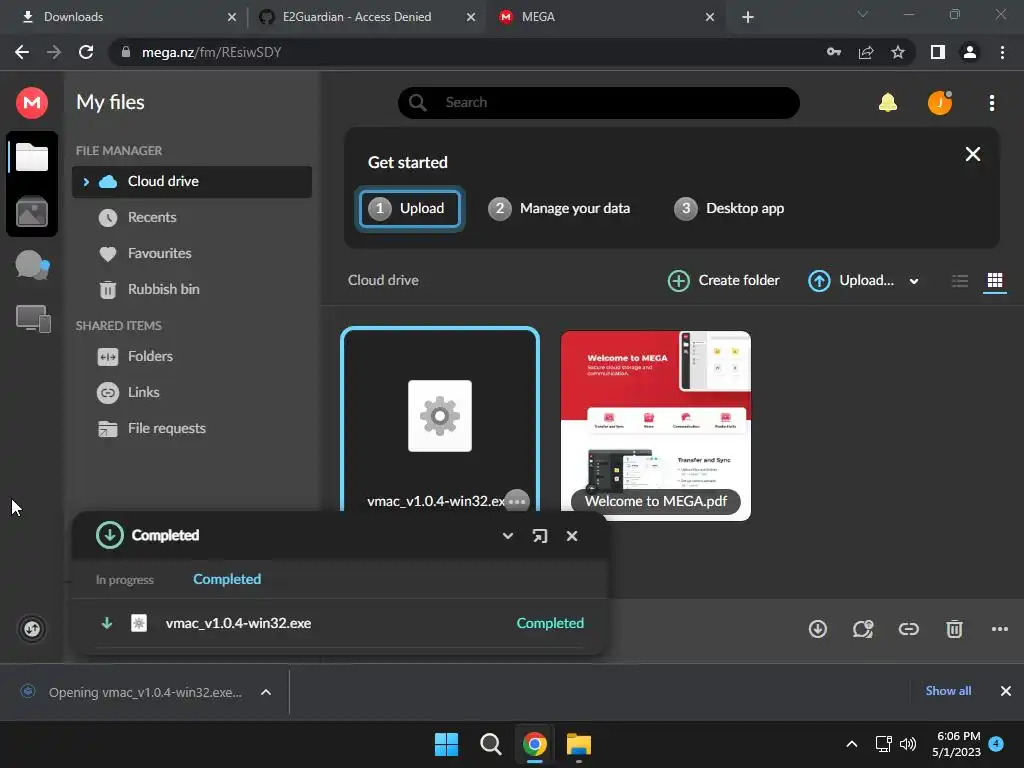This screenshot has width=1024, height=768.
Task: Expand the Cloud drive tree chevron
Action: 86,182
